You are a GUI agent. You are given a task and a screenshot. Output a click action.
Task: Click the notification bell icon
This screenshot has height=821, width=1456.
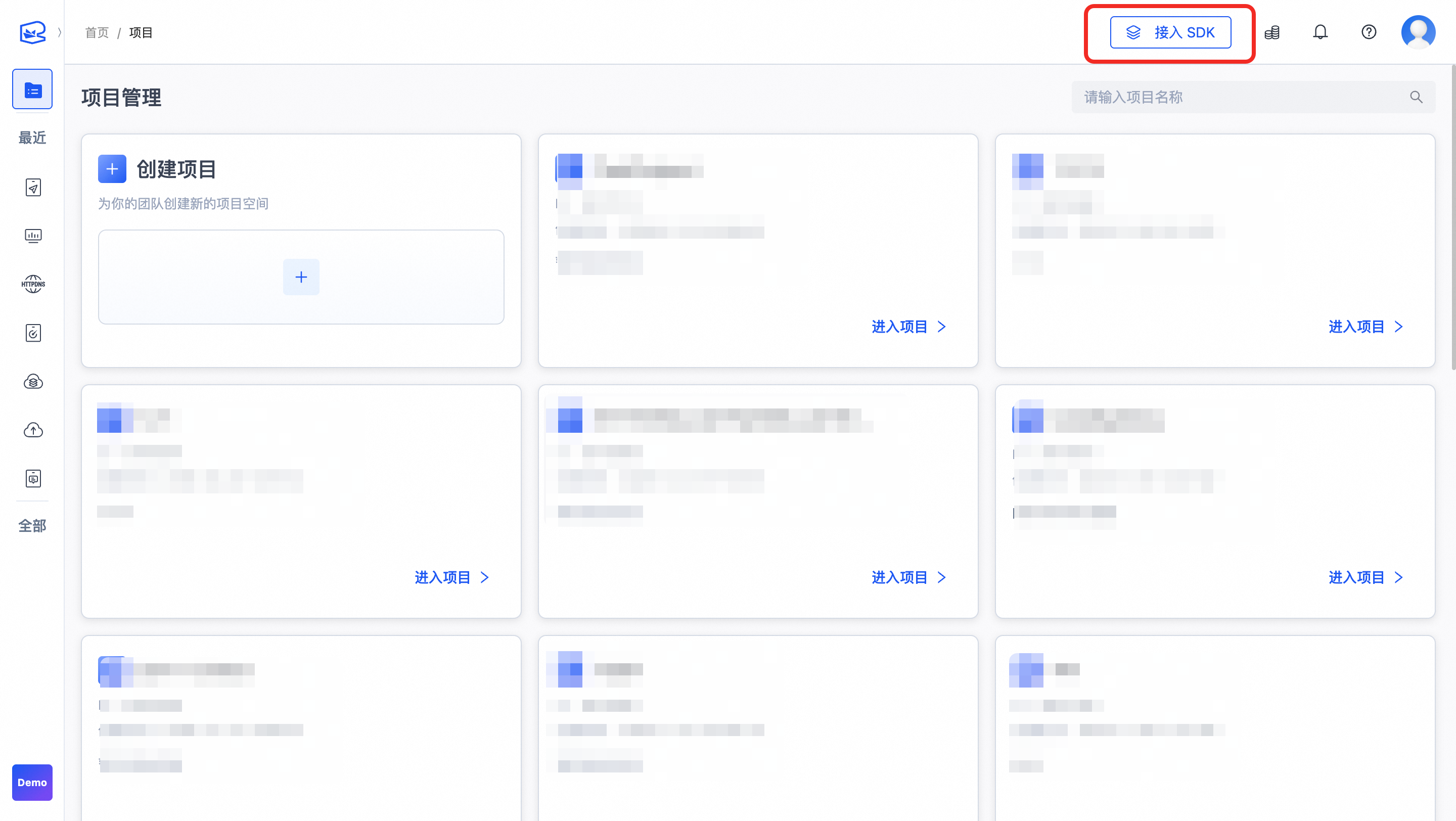[1320, 32]
